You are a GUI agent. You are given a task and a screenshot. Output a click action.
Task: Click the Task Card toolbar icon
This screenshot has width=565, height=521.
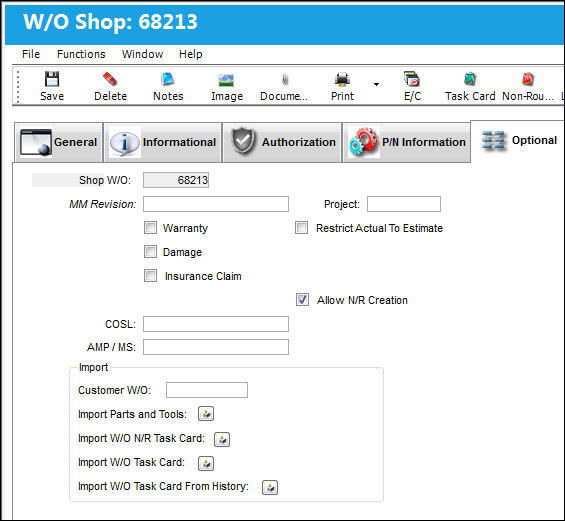(x=470, y=79)
